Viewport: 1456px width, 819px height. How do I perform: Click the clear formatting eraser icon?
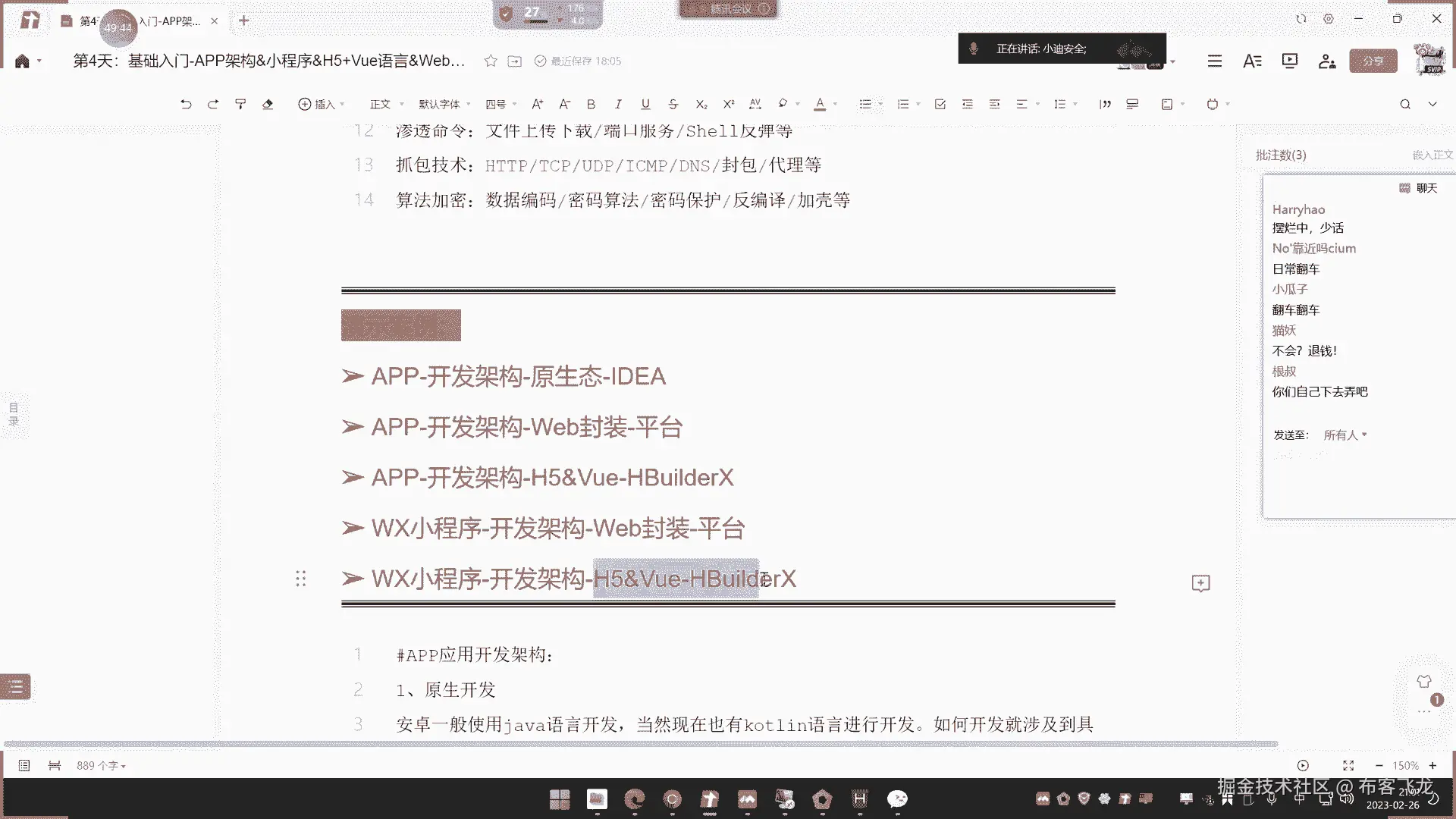(x=268, y=104)
